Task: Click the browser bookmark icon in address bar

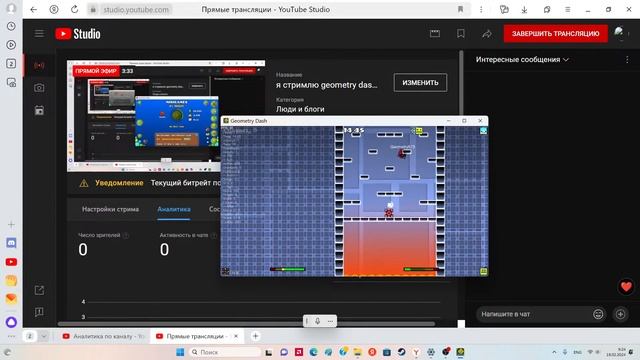Action: (460, 9)
